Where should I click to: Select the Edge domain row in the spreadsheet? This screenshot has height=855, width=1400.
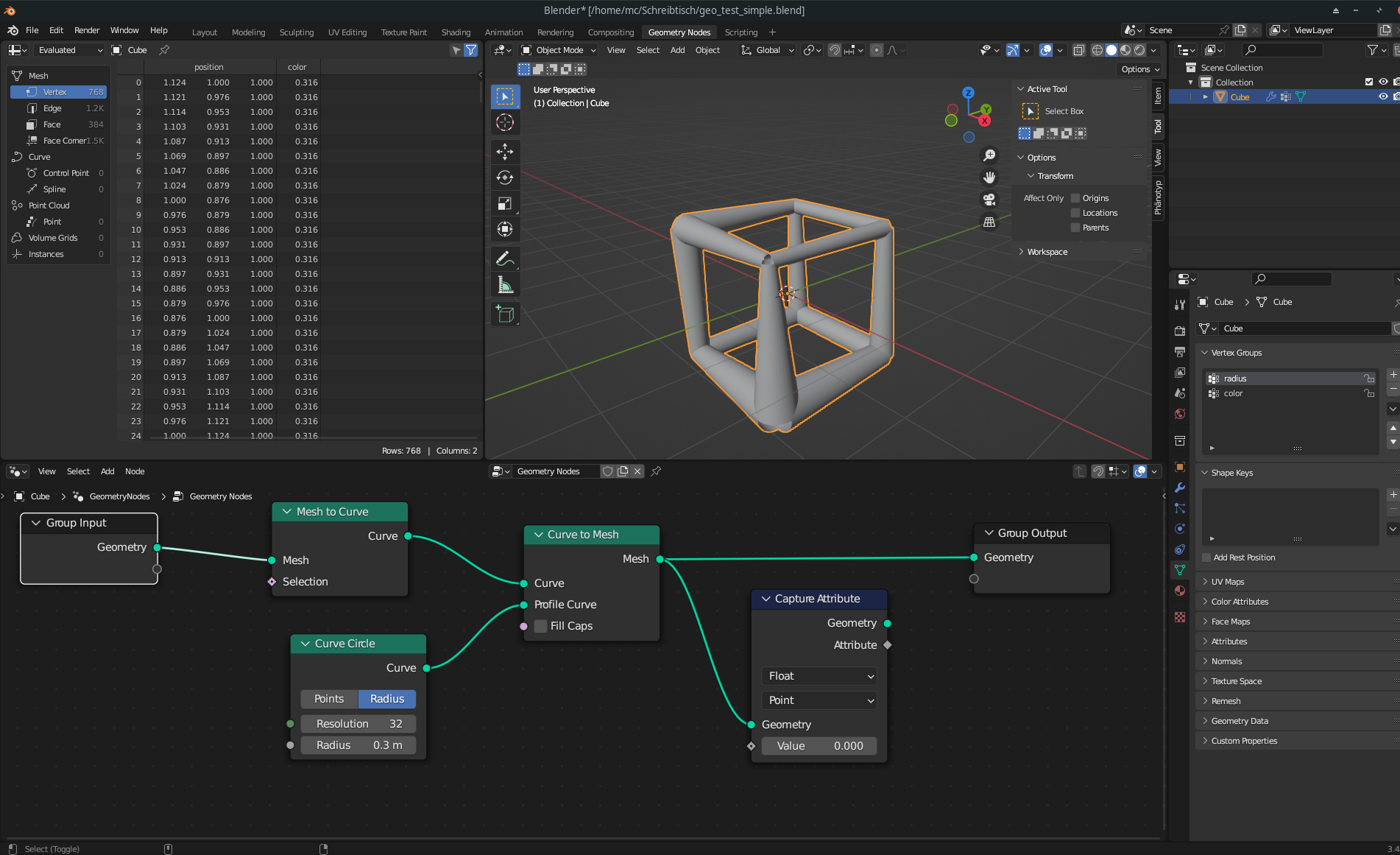pos(59,108)
